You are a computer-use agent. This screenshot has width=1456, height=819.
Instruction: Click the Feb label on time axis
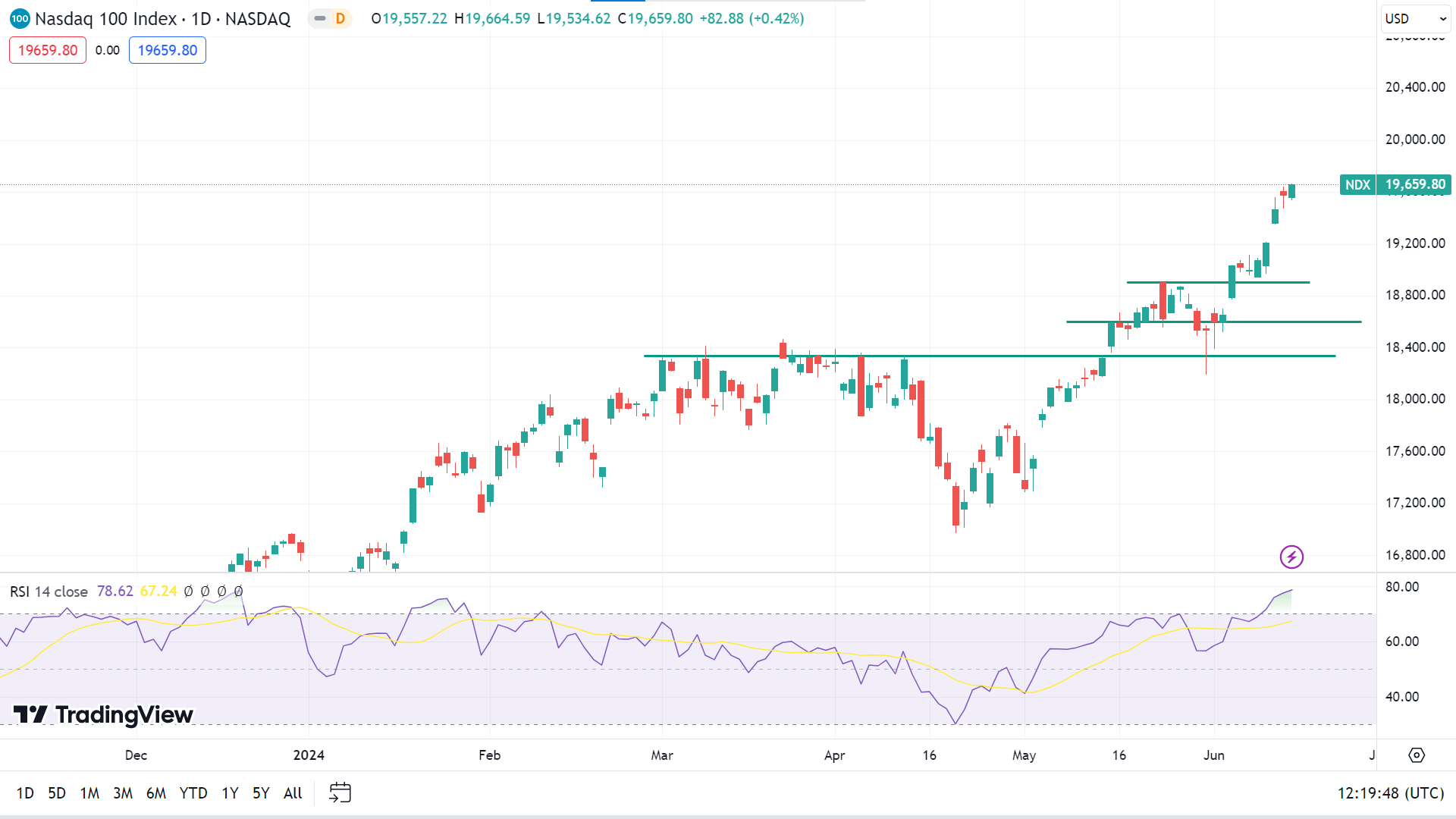[x=490, y=755]
